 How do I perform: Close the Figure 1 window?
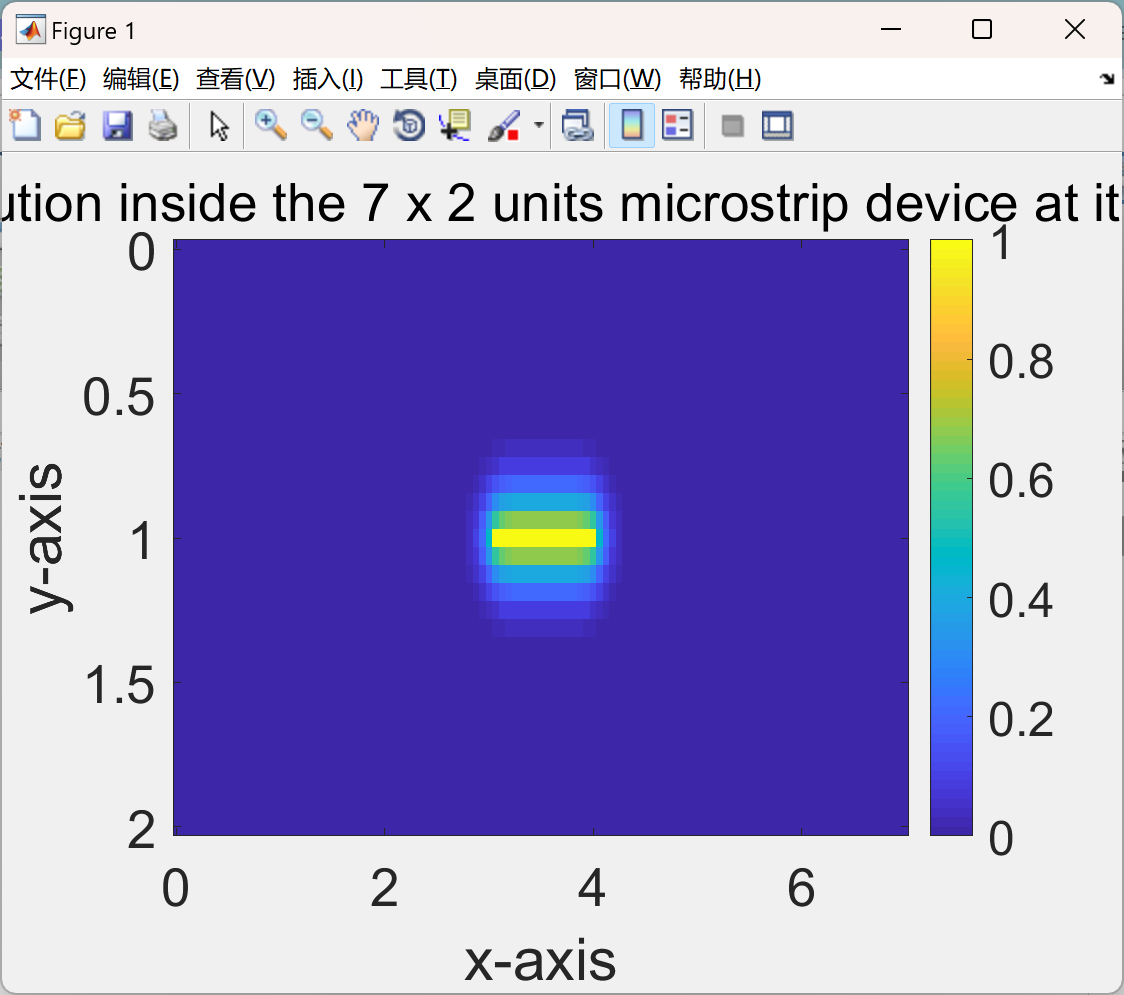point(1075,29)
